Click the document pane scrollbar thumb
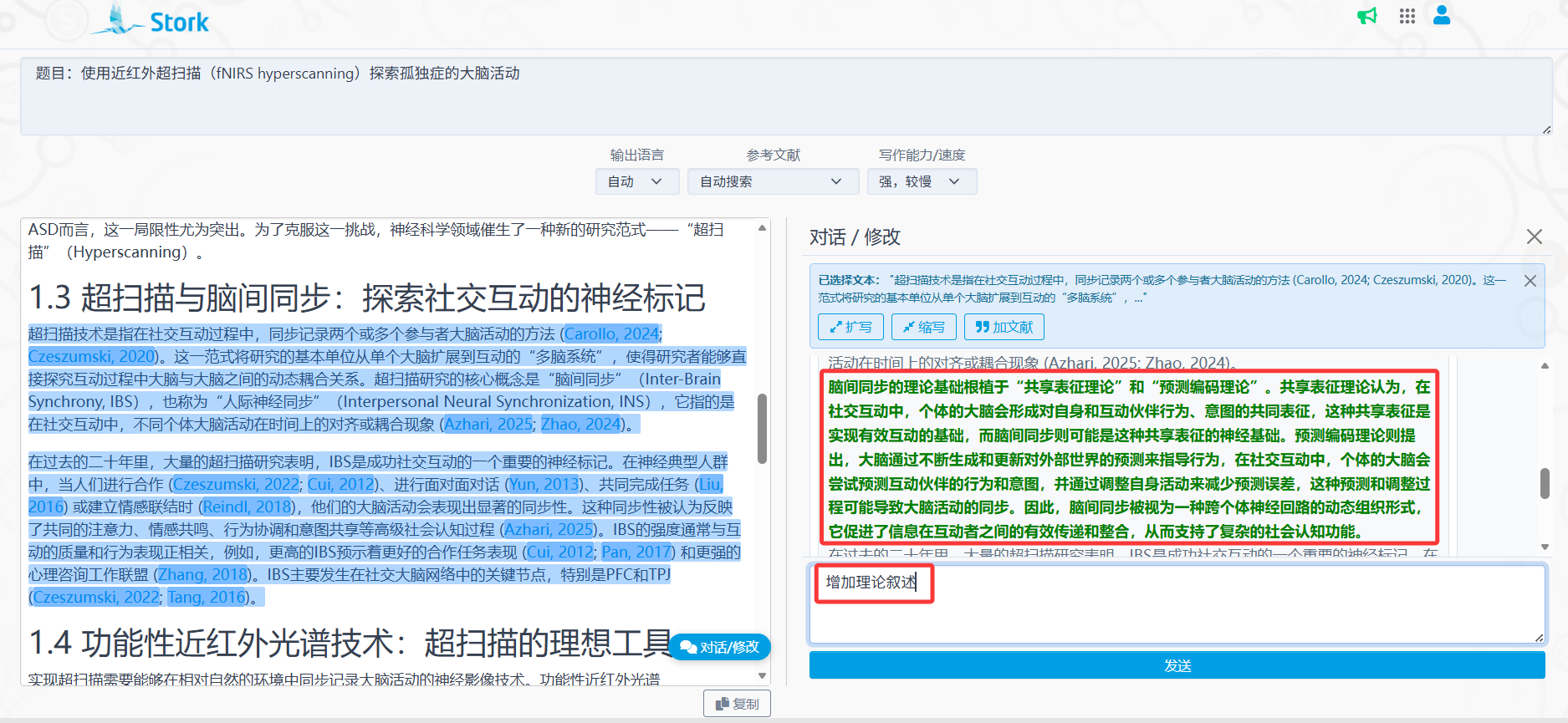Screen dimensions: 1568x723 point(762,428)
